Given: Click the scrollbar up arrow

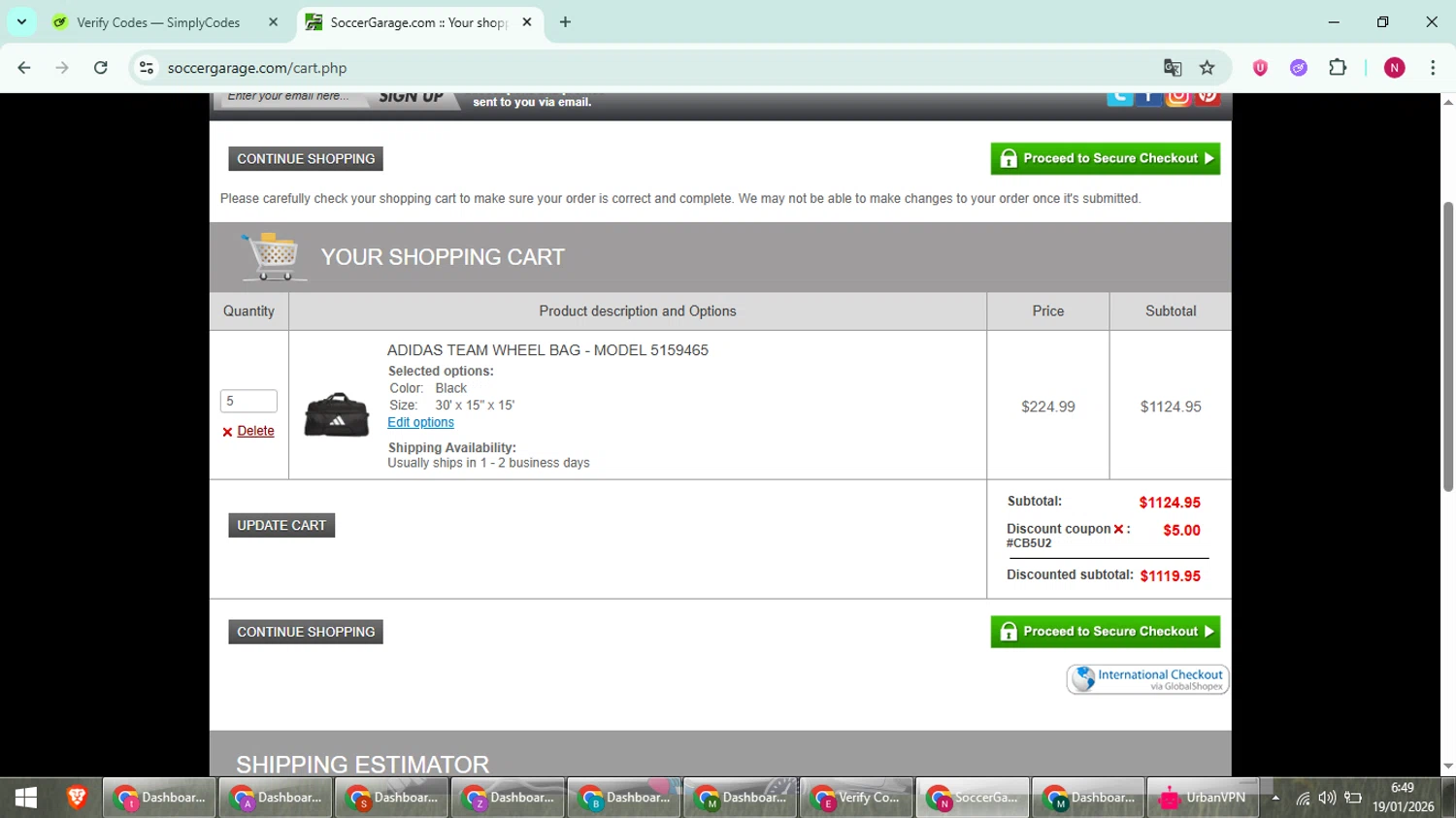Looking at the screenshot, I should (1447, 102).
